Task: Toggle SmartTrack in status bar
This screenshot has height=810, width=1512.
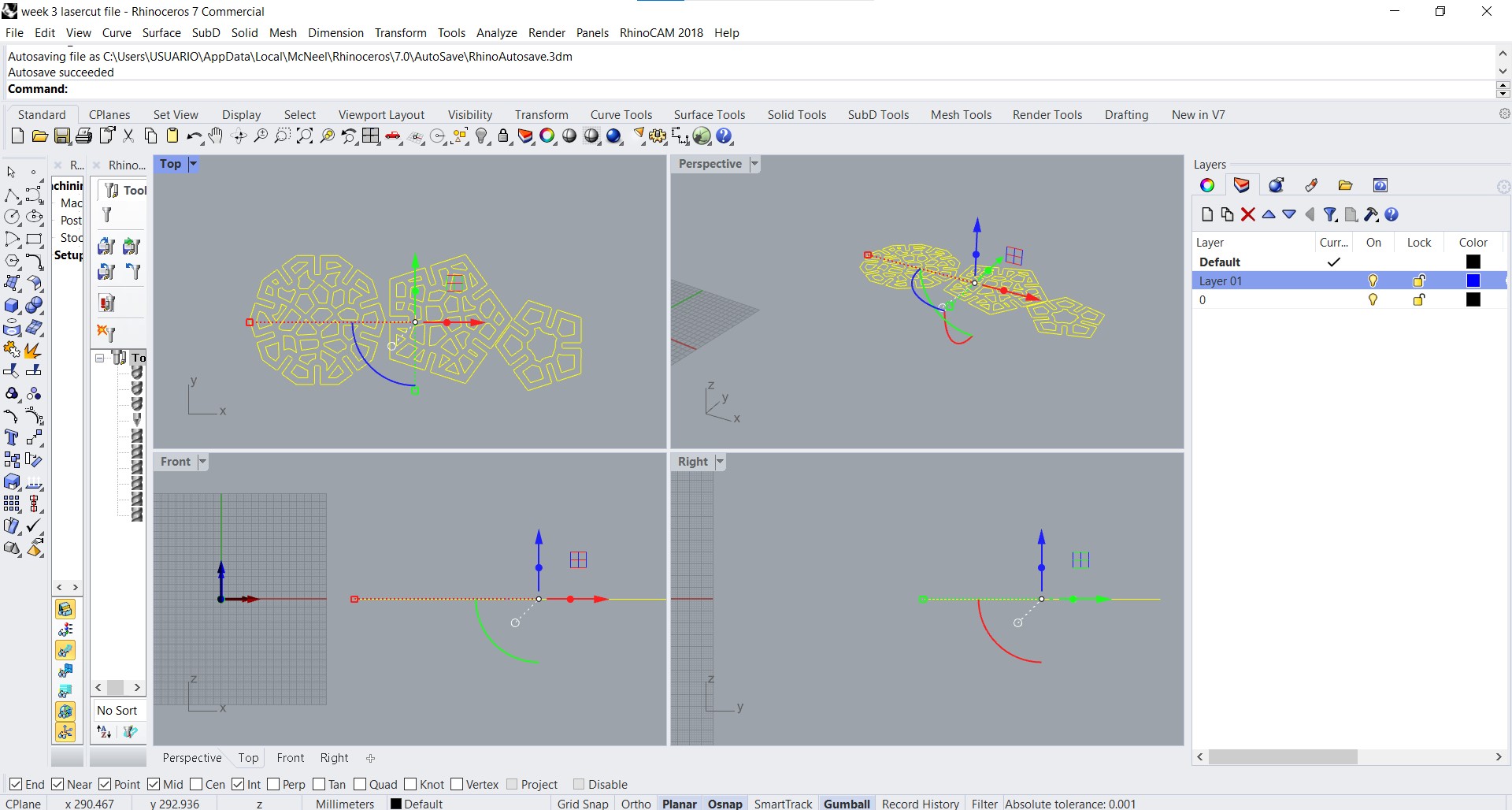Action: pyautogui.click(x=783, y=803)
